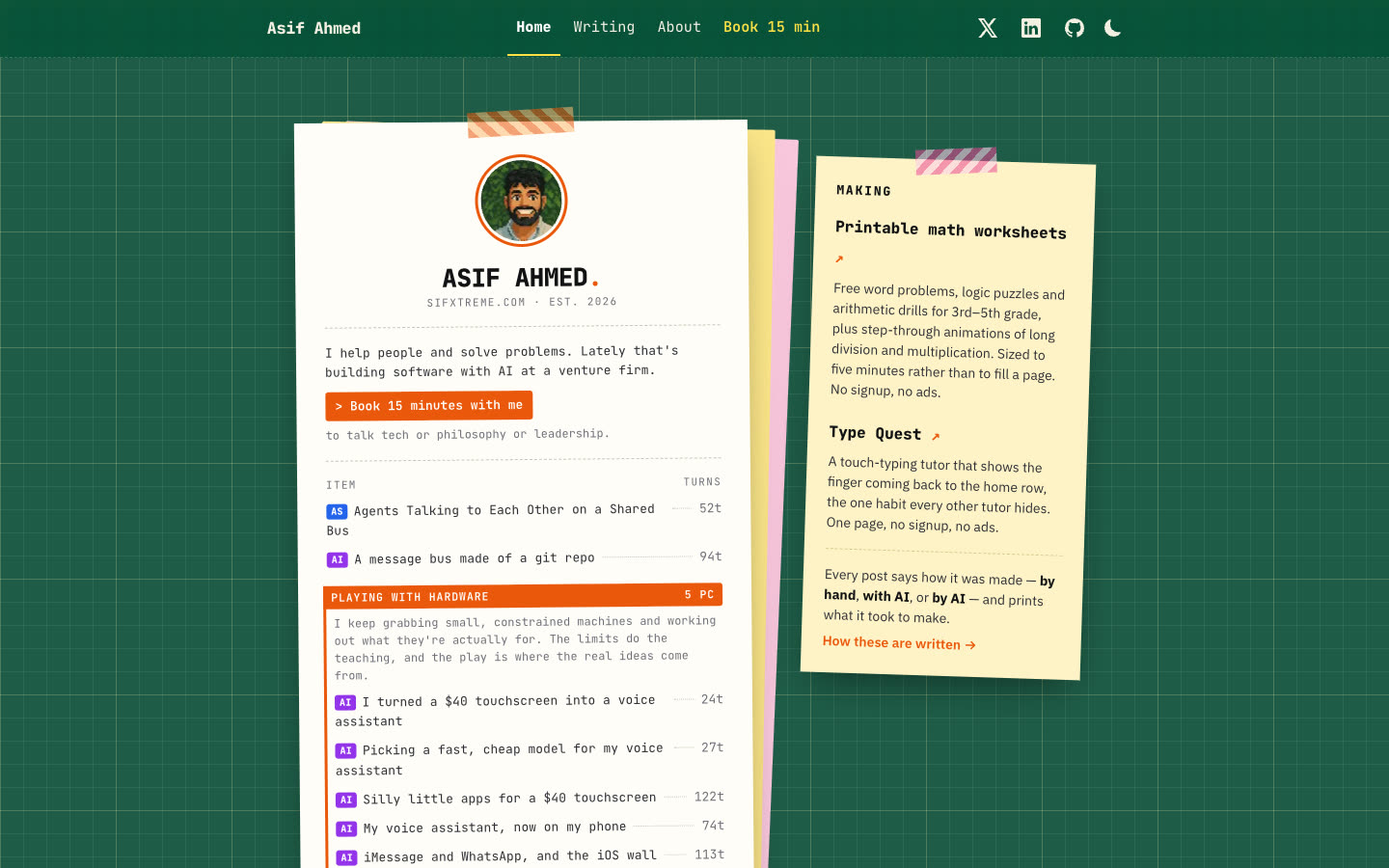The width and height of the screenshot is (1389, 868).
Task: Toggle dark mode with the moon icon
Action: coord(1113,28)
